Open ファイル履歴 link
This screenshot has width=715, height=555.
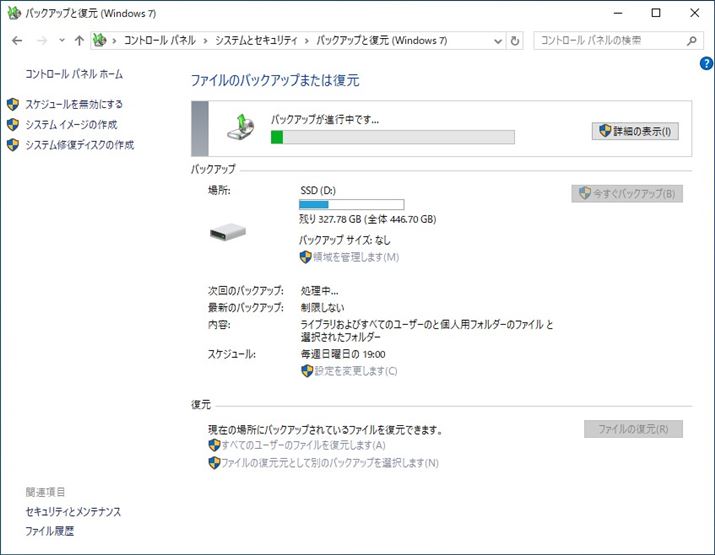click(x=49, y=531)
